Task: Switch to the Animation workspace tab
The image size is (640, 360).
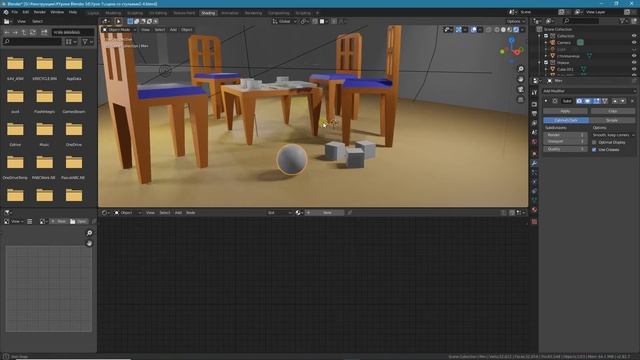Action: [x=230, y=13]
